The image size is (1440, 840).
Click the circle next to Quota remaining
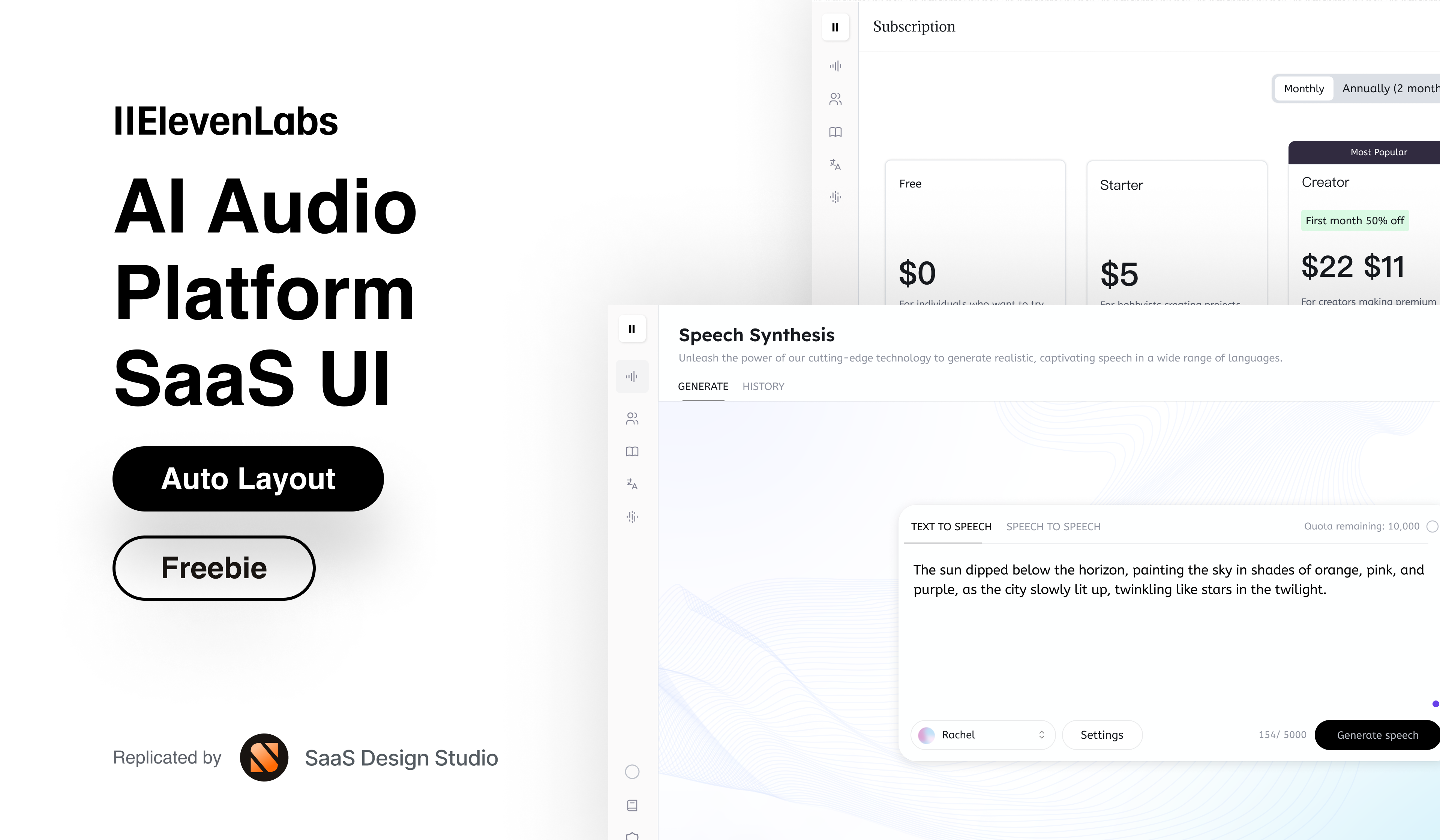click(1432, 526)
